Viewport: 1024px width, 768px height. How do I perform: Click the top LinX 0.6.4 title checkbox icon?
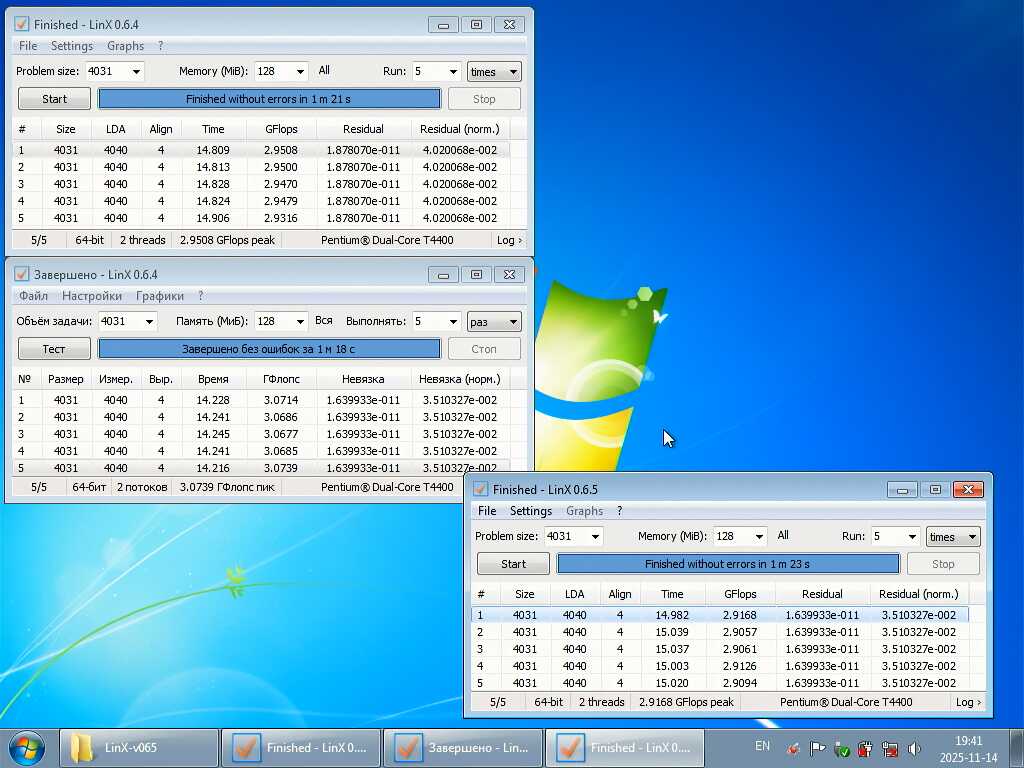[x=22, y=24]
